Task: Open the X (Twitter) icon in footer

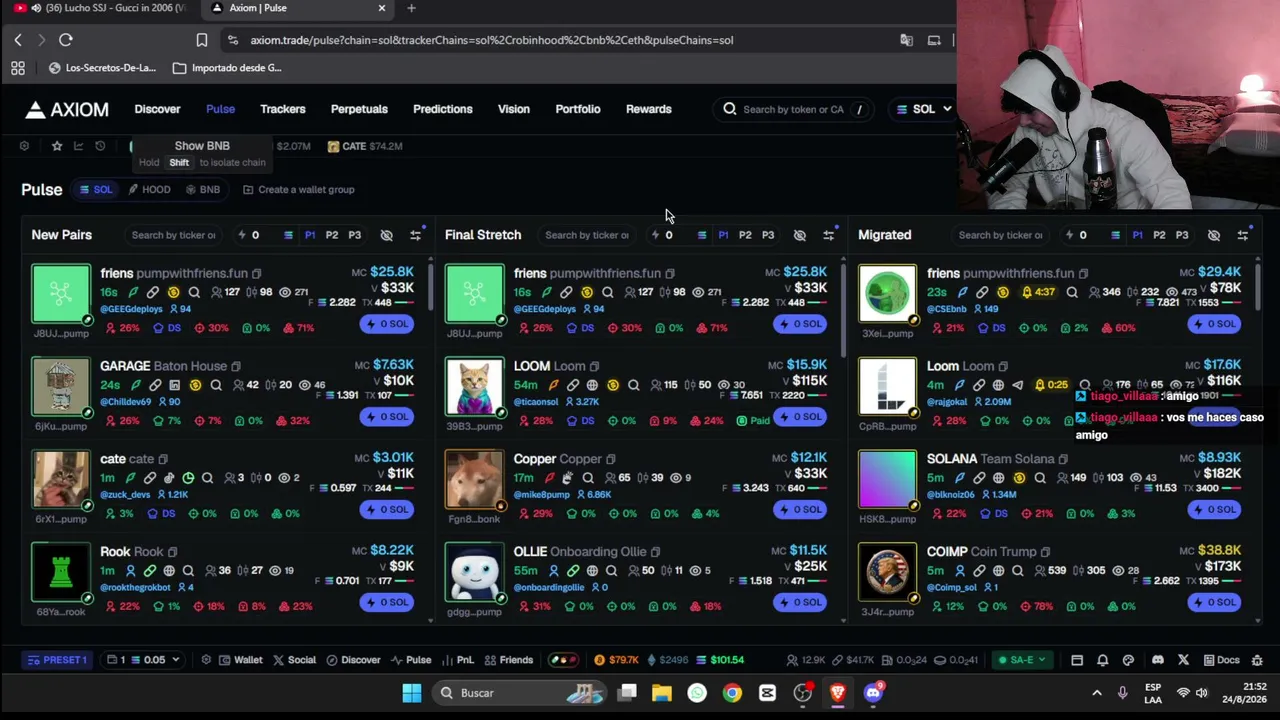Action: (1183, 660)
